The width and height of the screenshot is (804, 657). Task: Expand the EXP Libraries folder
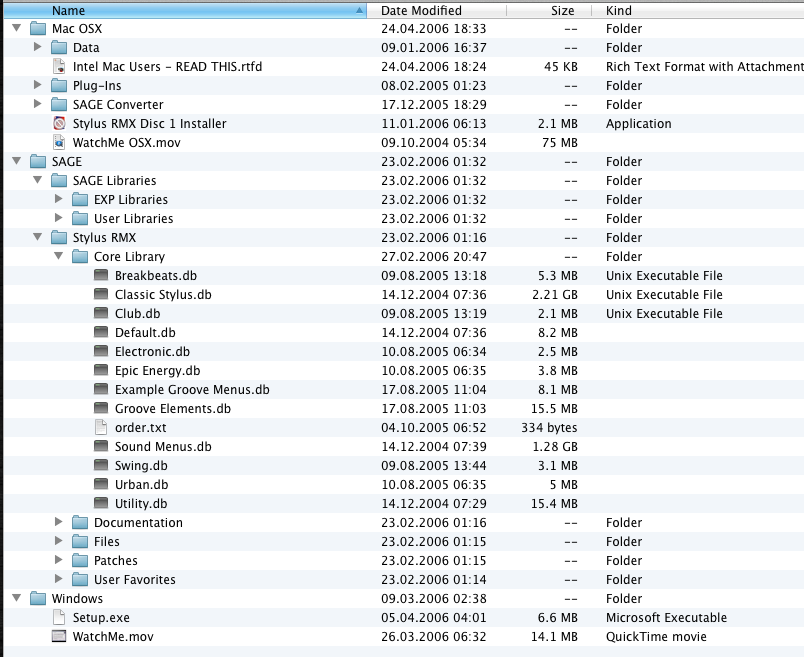[x=58, y=200]
